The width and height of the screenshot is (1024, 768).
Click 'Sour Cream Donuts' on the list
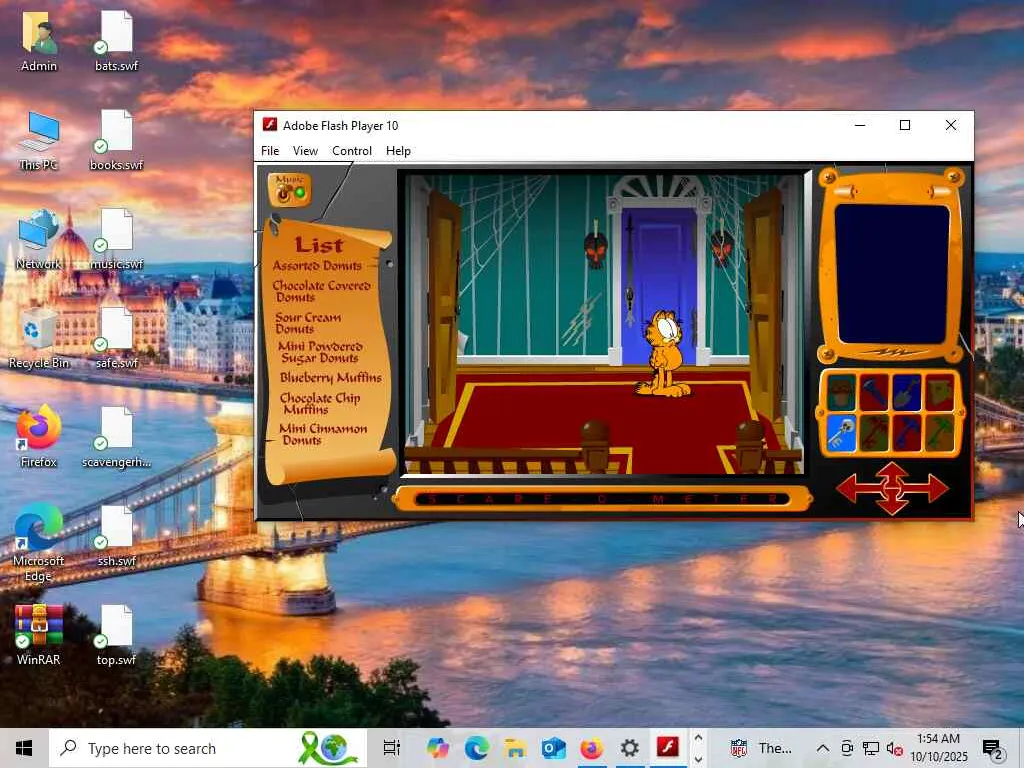coord(308,323)
